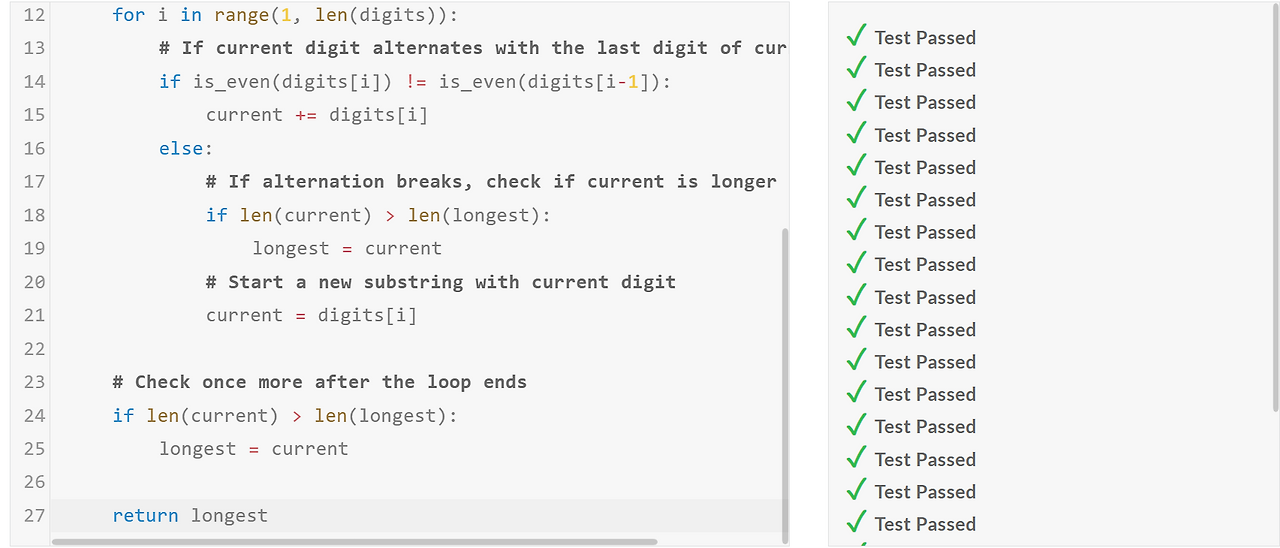Click the second green checkmark from top
Screen dimensions: 1280x548
click(856, 69)
